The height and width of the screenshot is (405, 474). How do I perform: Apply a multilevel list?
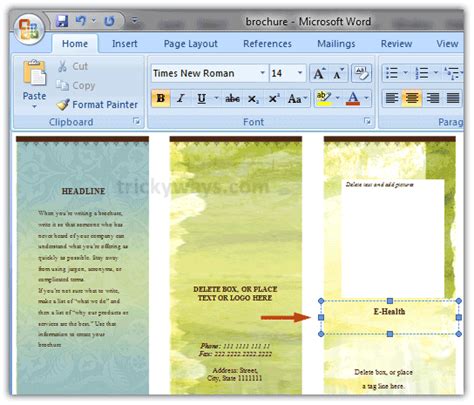point(452,73)
